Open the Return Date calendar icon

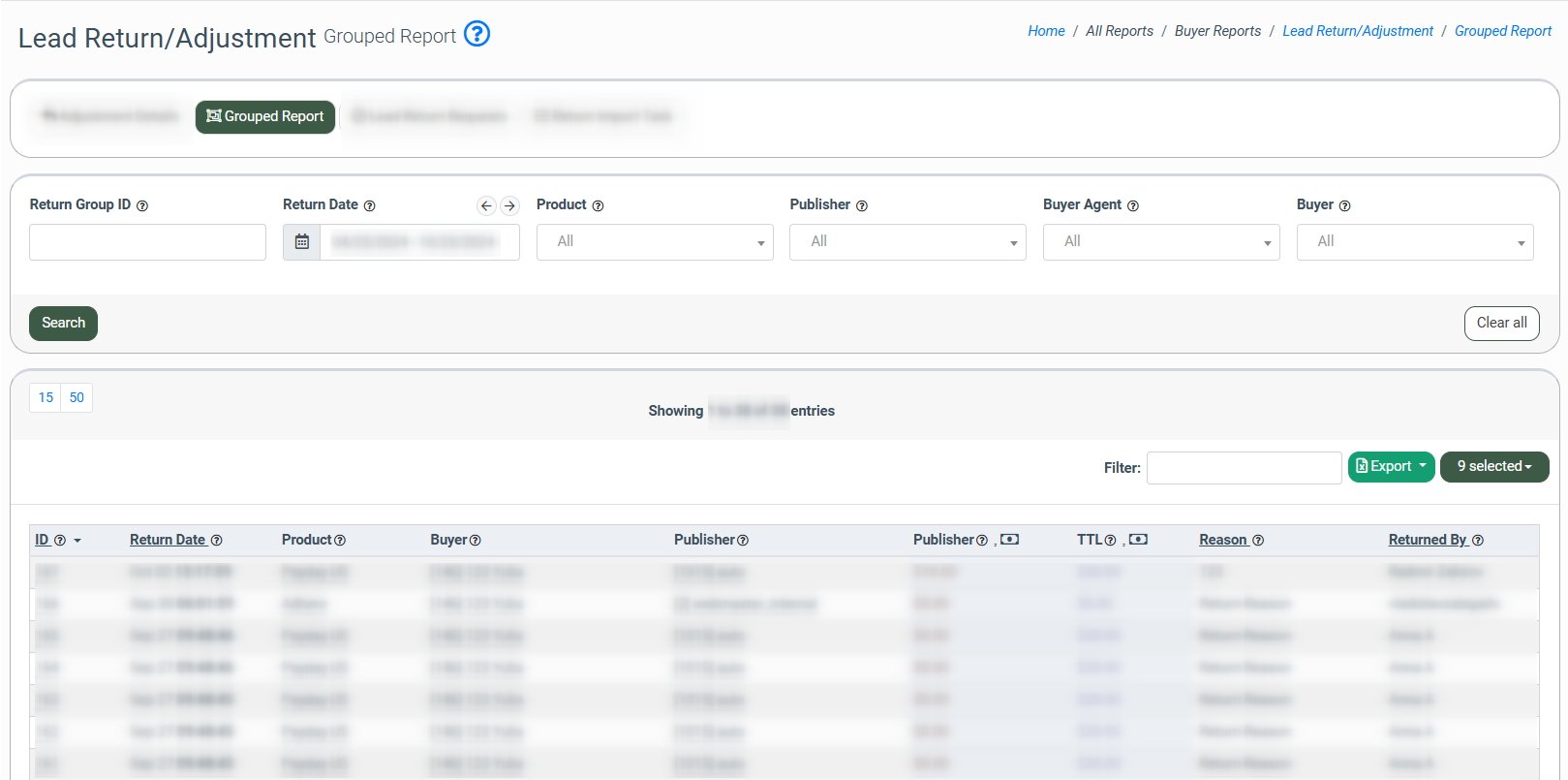[x=302, y=242]
